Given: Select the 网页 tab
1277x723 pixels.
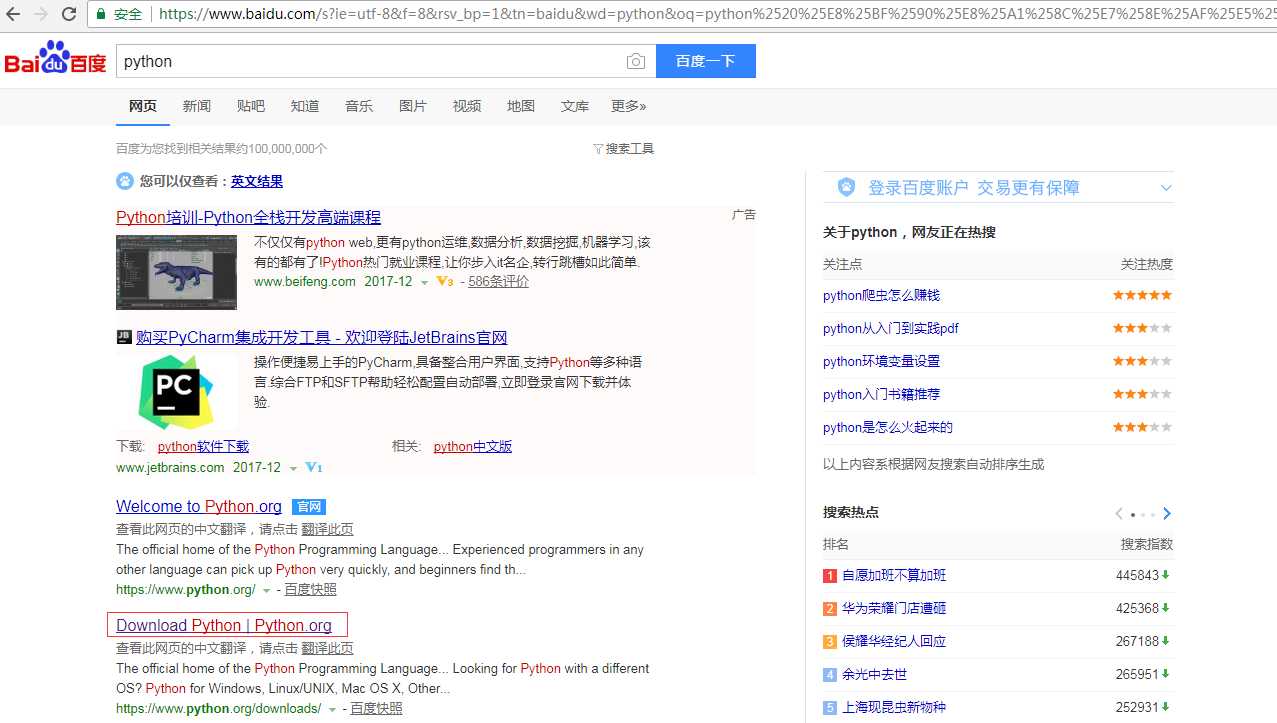Looking at the screenshot, I should [x=143, y=106].
